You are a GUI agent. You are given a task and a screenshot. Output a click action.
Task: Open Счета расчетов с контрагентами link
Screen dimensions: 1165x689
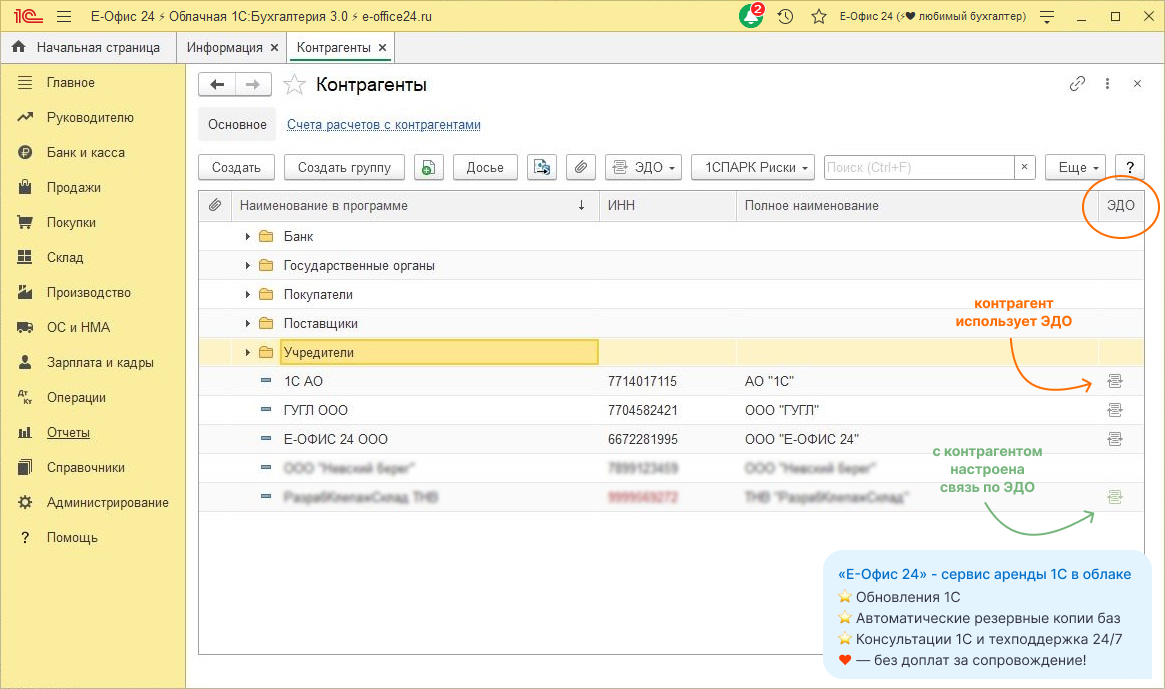point(383,125)
